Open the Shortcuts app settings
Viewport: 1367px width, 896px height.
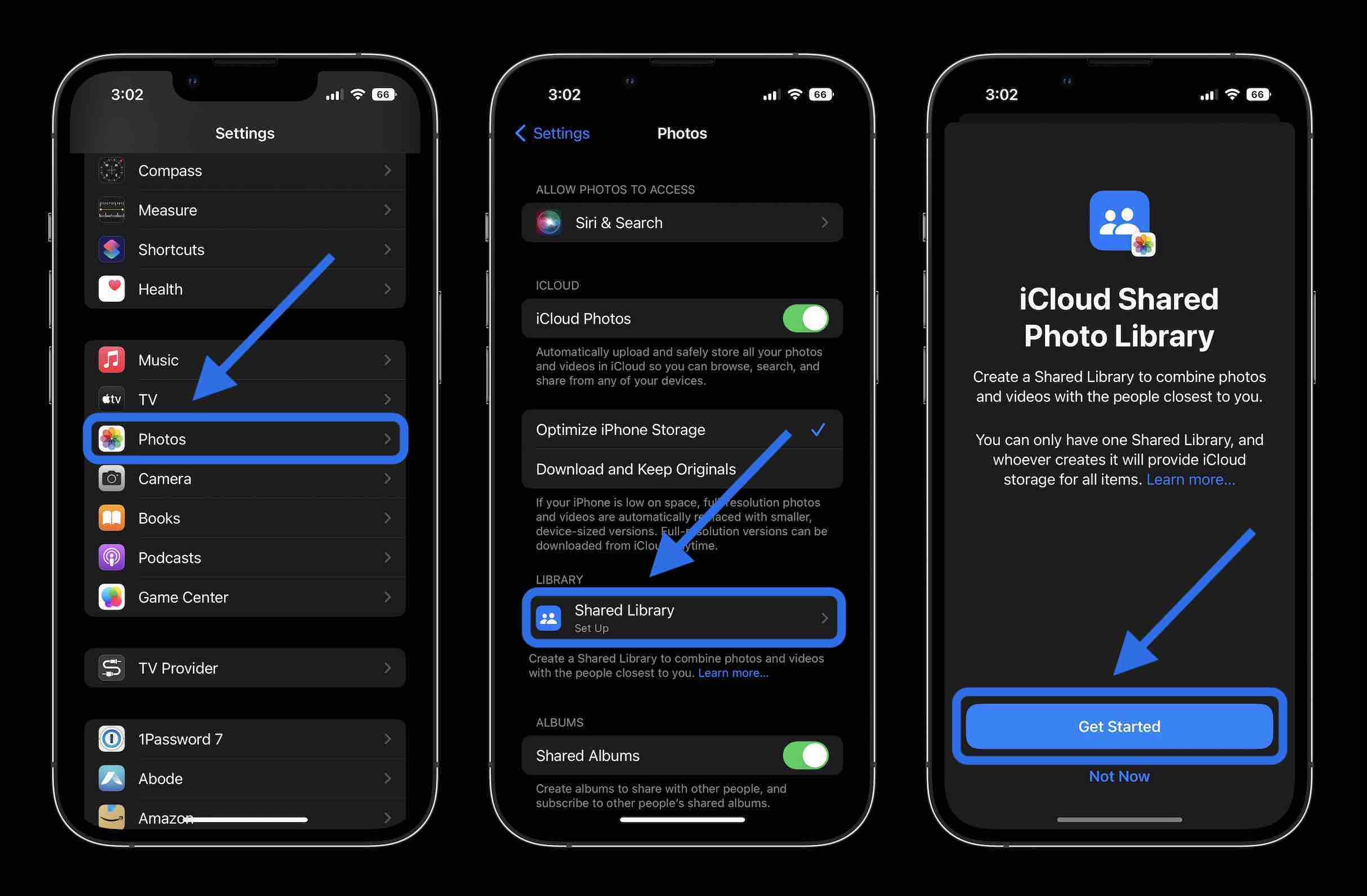coord(244,249)
